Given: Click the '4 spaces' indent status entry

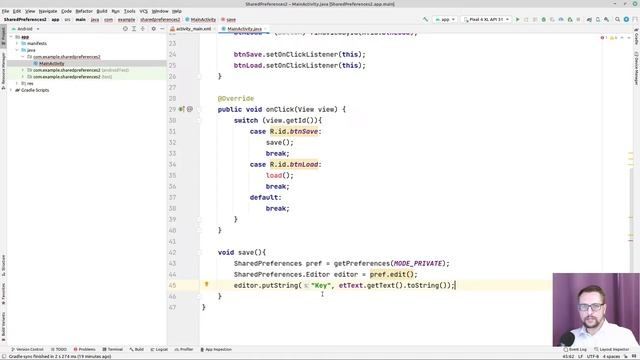Looking at the screenshot, I should click(x=611, y=356).
